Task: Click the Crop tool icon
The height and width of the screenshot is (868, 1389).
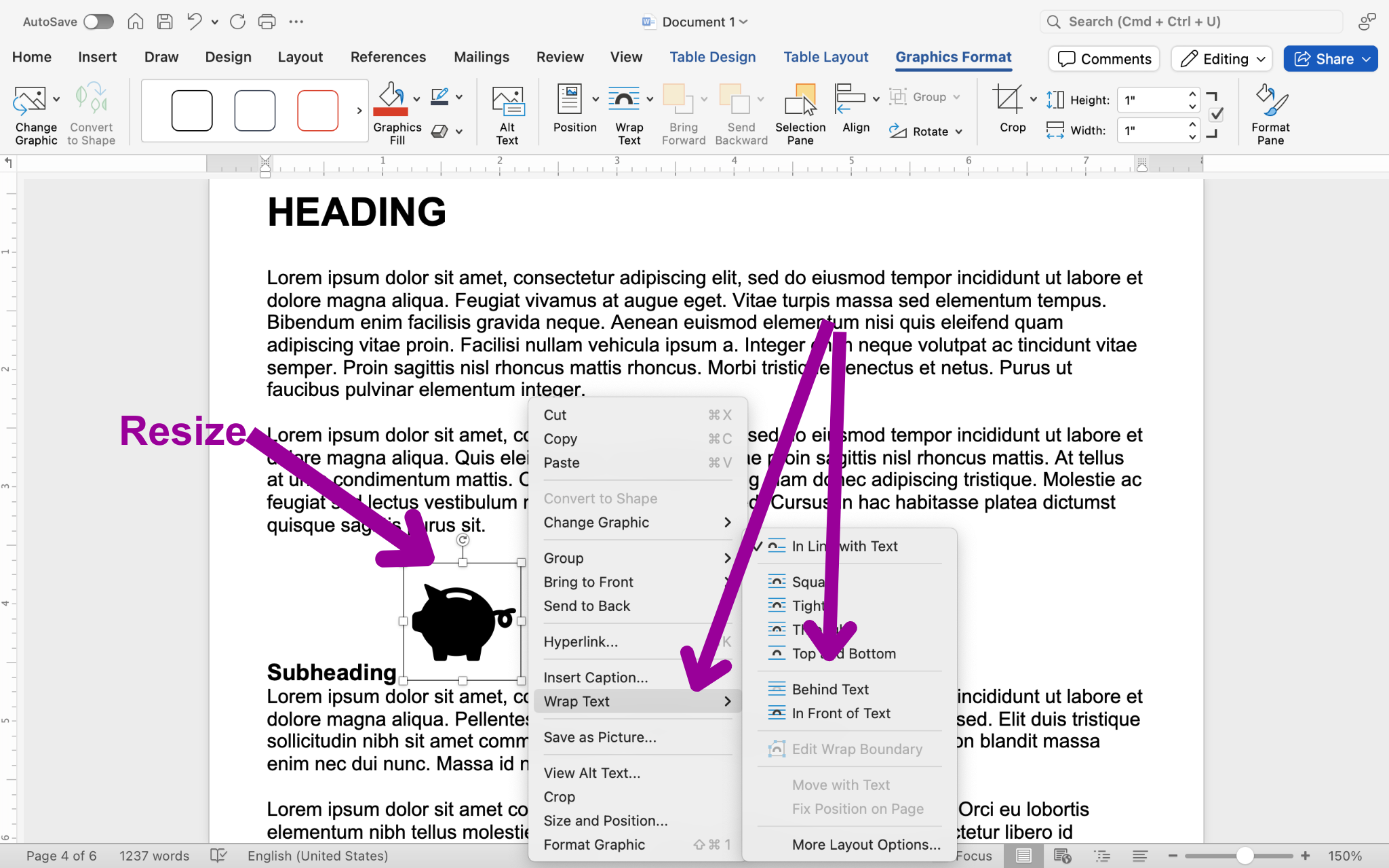Action: (x=1008, y=100)
